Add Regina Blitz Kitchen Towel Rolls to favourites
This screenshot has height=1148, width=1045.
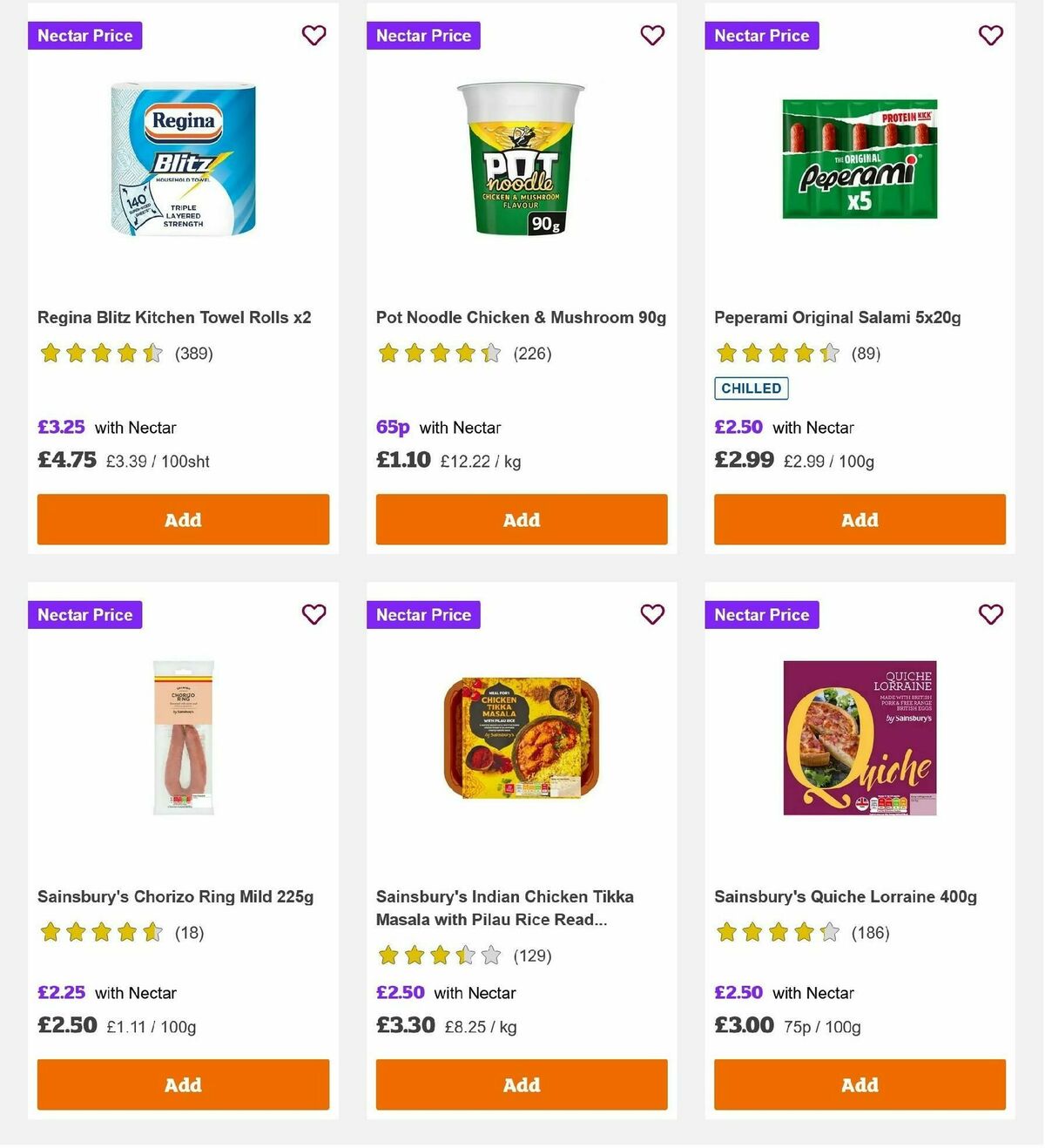point(314,36)
